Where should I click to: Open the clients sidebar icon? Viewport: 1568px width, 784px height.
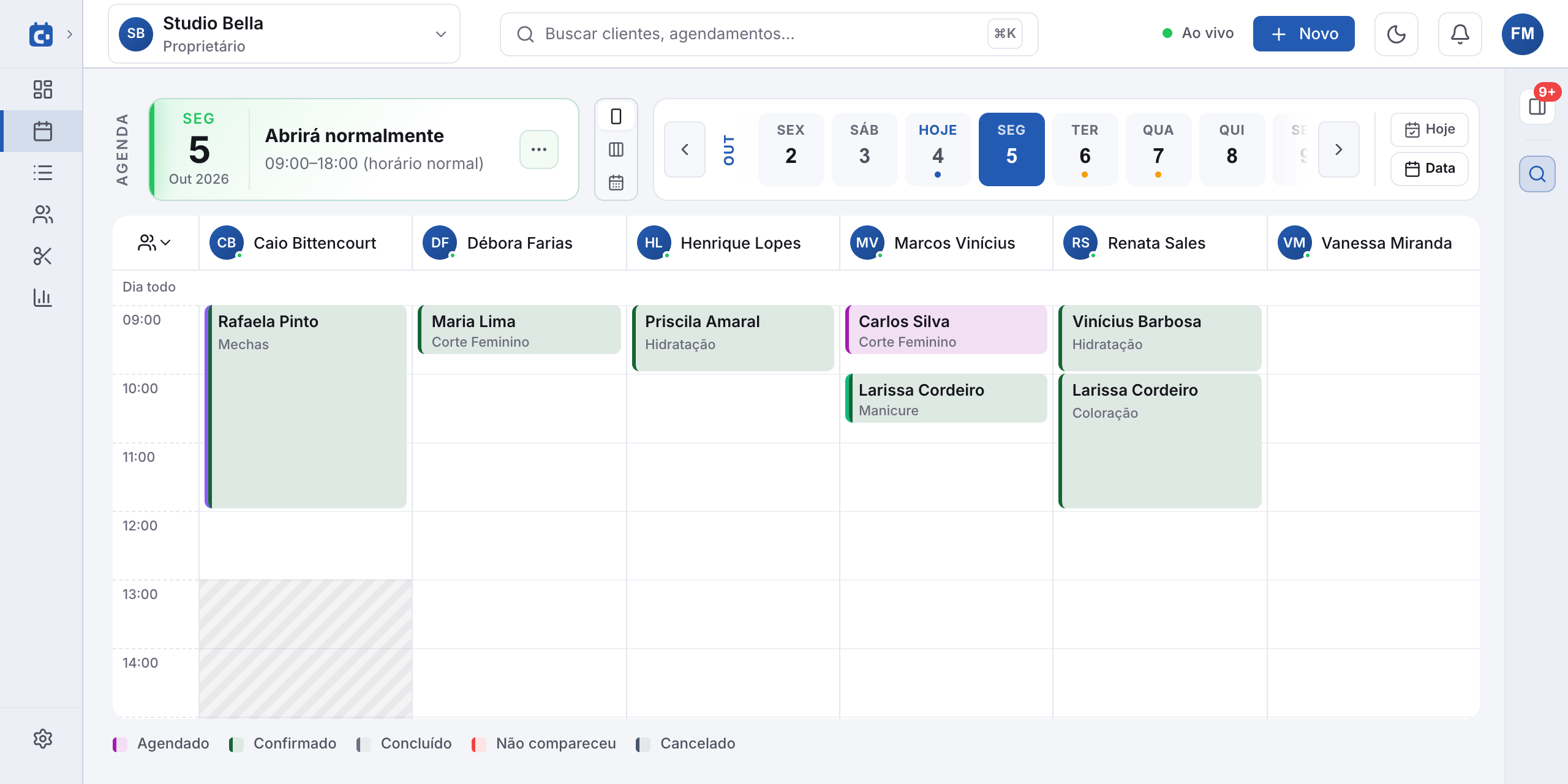click(x=42, y=214)
